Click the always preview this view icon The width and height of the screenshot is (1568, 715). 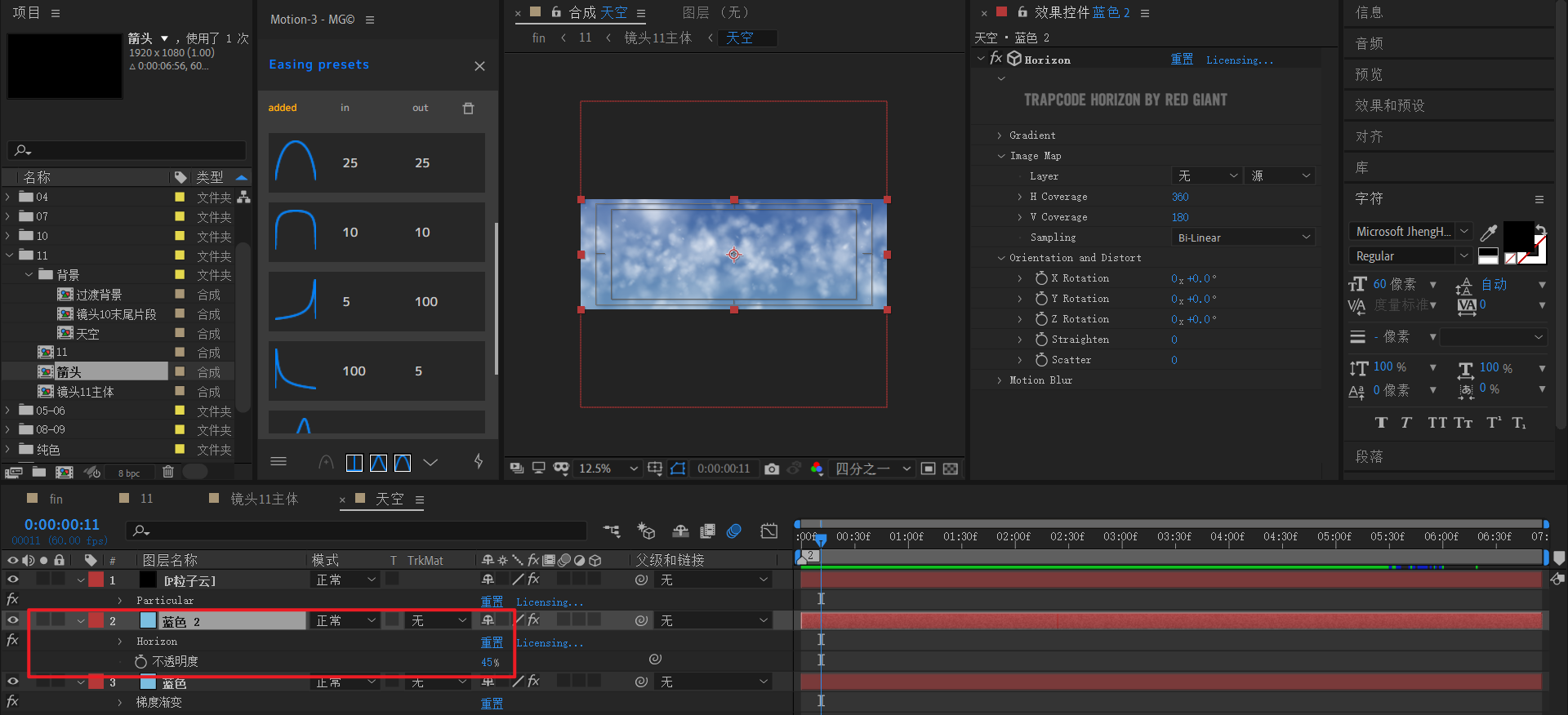516,468
